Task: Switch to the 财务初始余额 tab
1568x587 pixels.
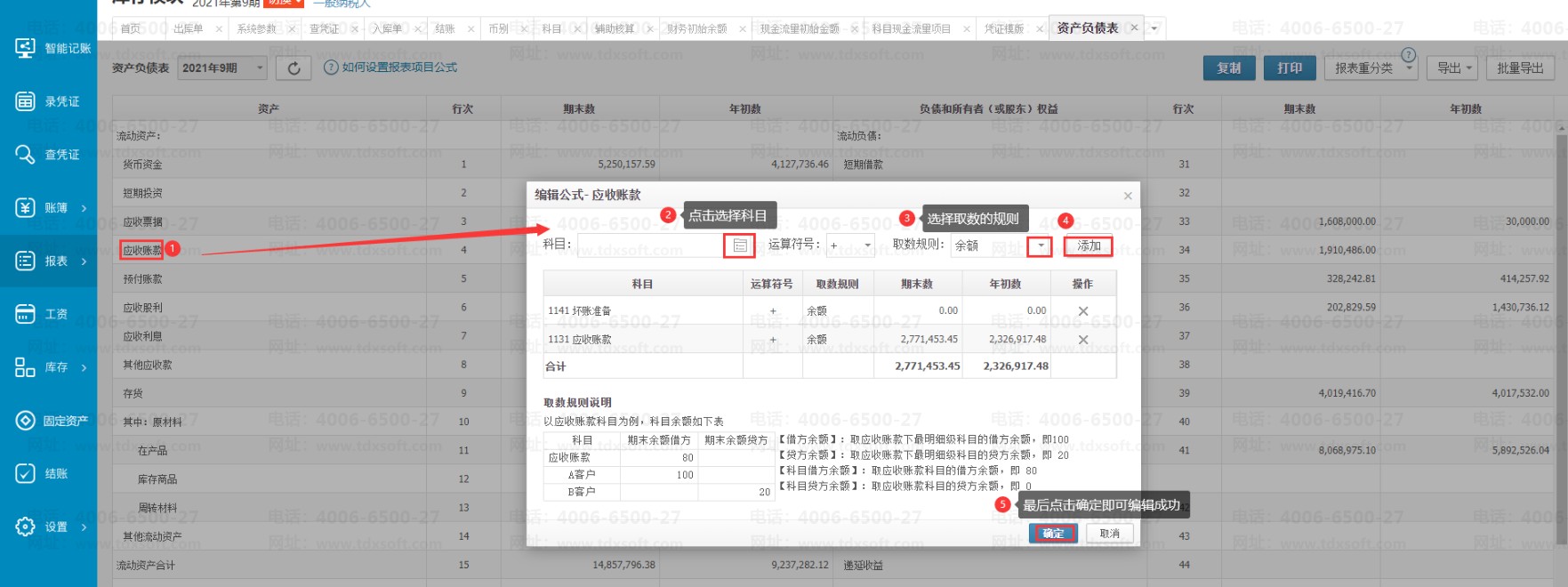Action: (x=696, y=28)
